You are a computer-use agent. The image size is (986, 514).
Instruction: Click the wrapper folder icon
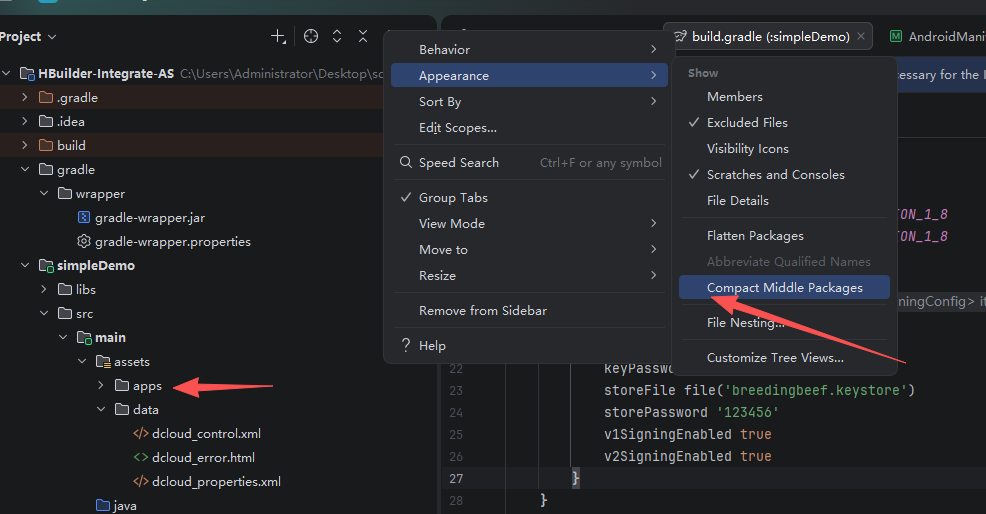click(x=65, y=194)
